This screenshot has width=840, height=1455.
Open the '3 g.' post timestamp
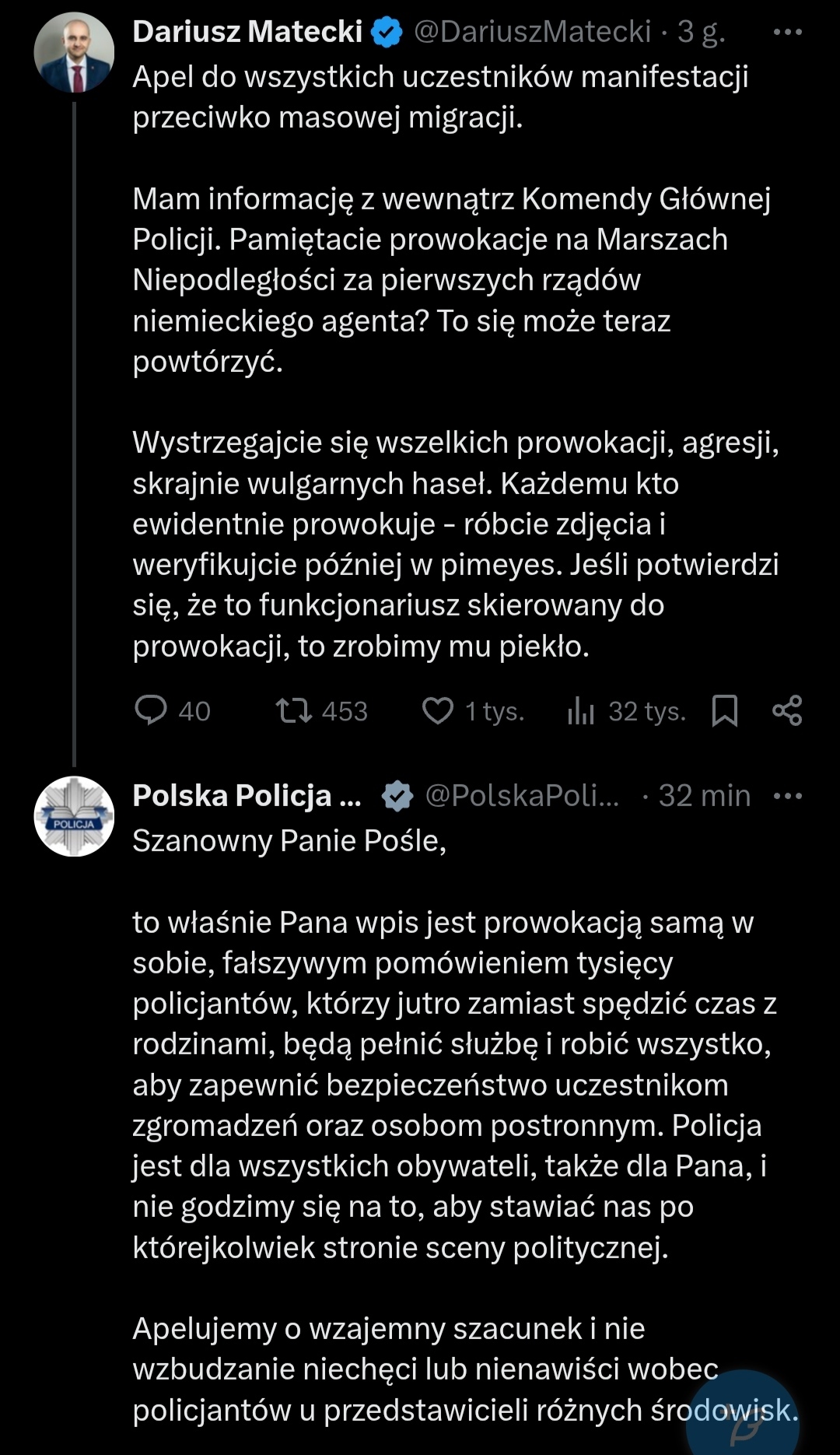701,32
